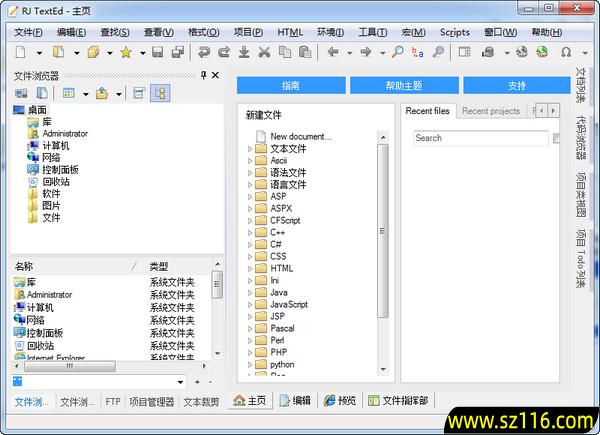The image size is (600, 435).
Task: Click the tab scroll right arrow
Action: pos(553,111)
